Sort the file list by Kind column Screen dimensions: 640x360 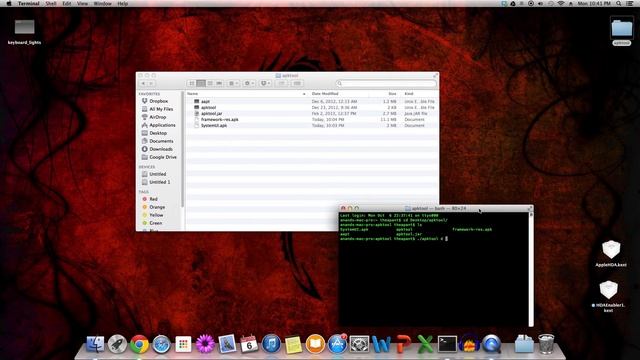point(420,94)
